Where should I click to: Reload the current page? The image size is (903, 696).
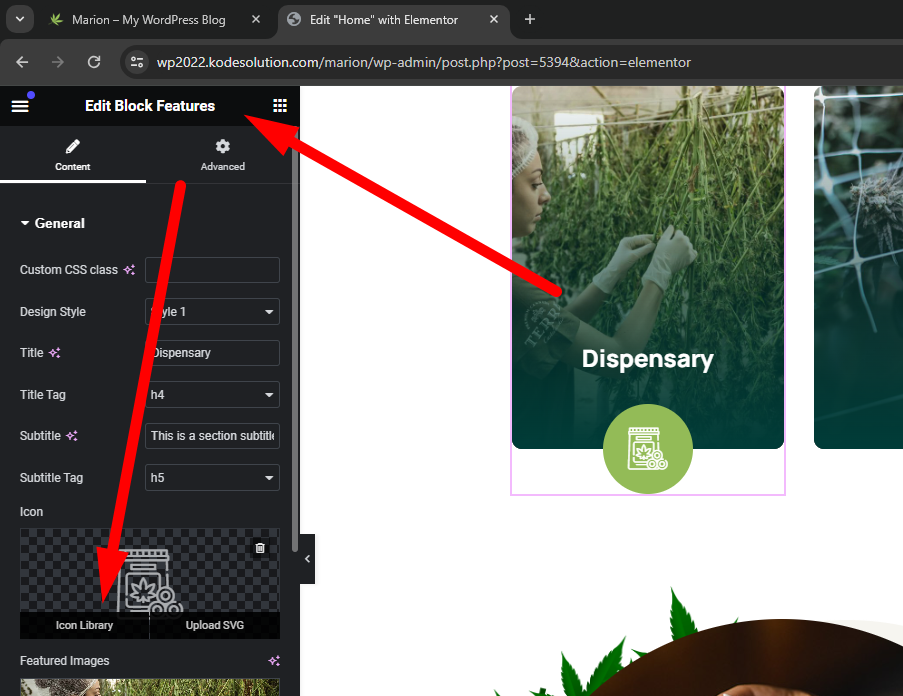click(94, 62)
